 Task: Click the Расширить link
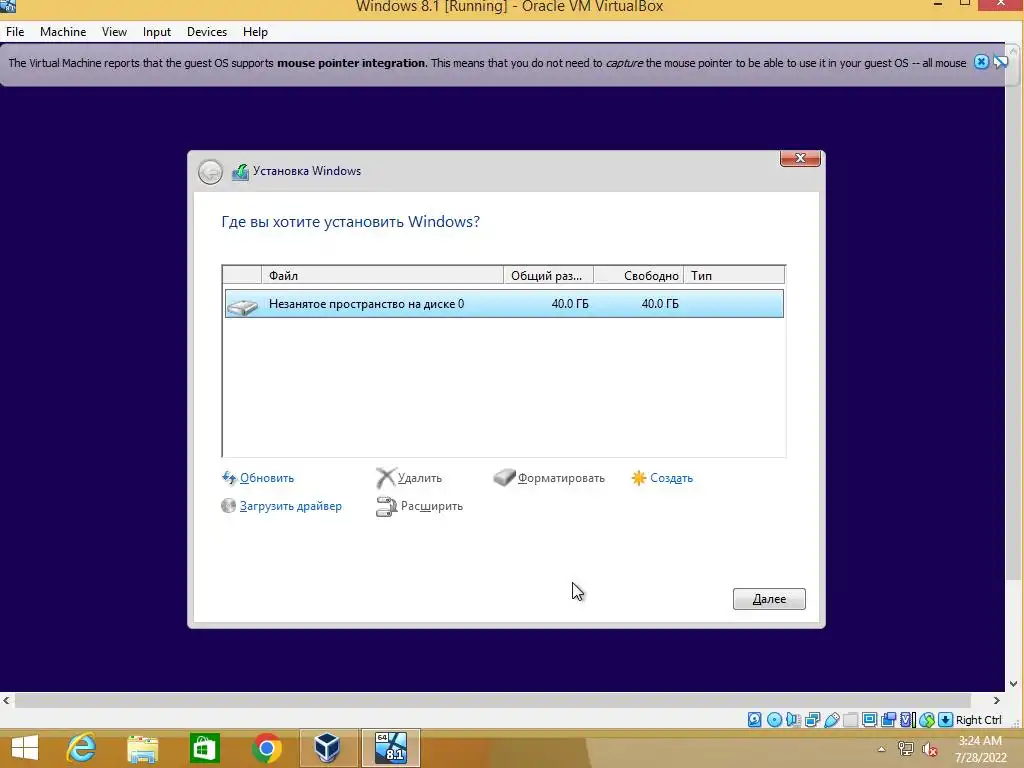click(x=432, y=506)
